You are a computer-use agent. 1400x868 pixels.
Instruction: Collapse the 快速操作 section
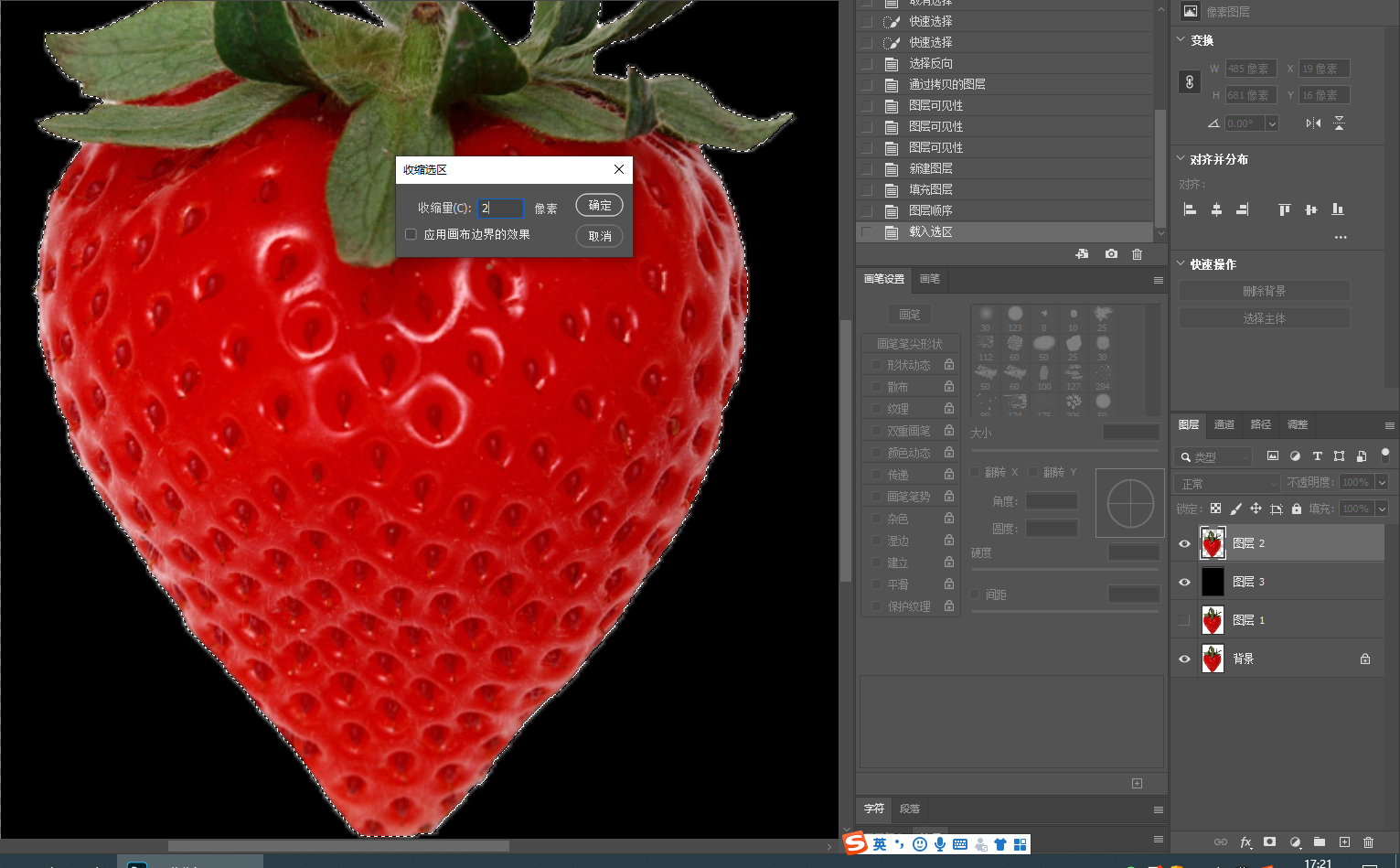pos(1181,263)
